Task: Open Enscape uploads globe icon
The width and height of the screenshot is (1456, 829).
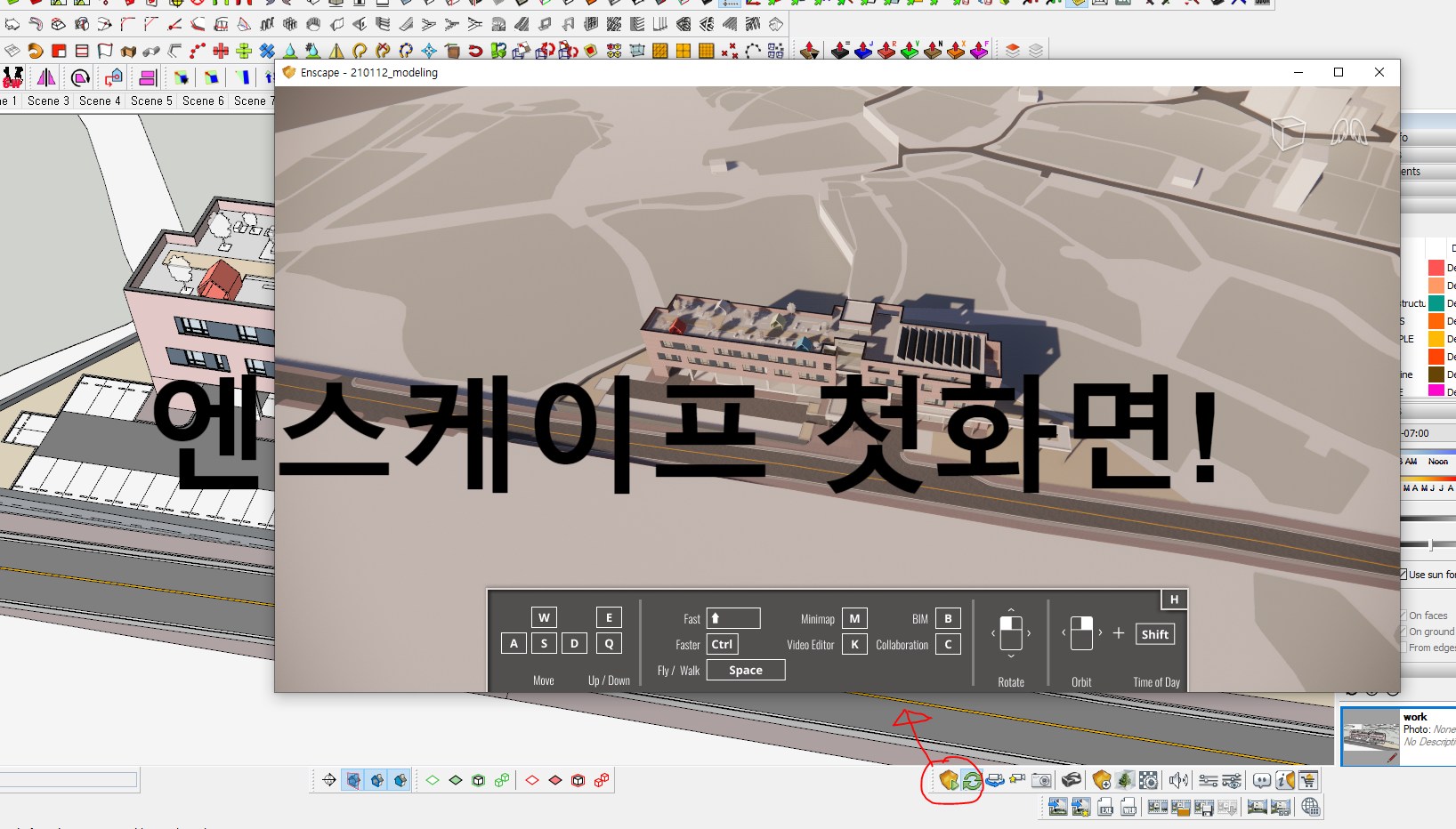Action: 1311,807
